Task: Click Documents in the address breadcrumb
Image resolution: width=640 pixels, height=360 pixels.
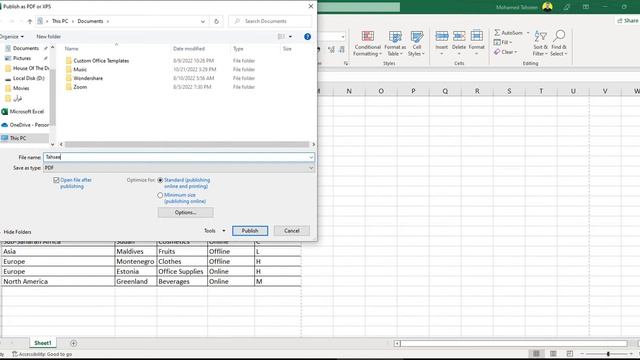Action: point(90,21)
